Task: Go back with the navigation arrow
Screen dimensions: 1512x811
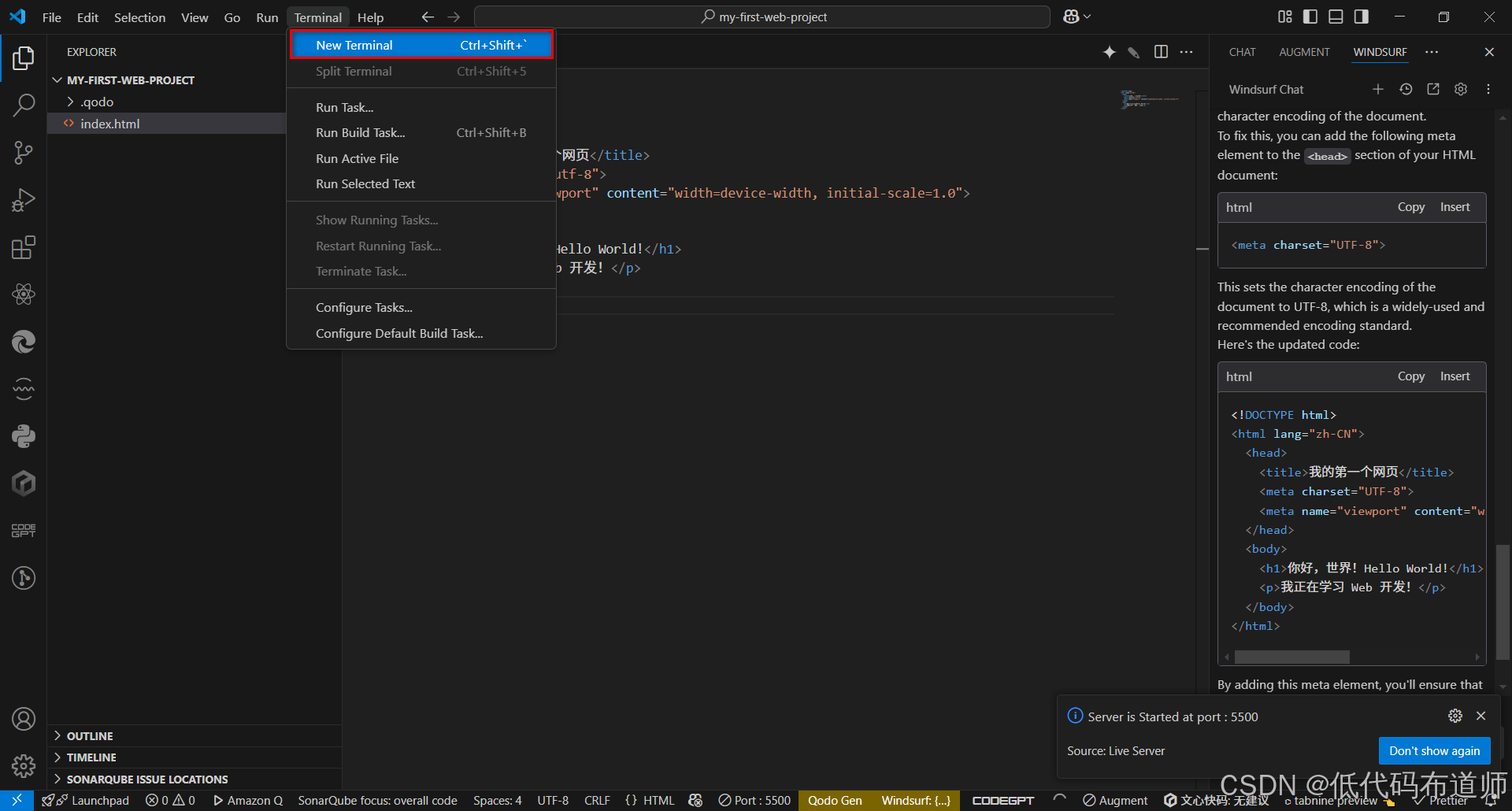Action: click(x=428, y=17)
